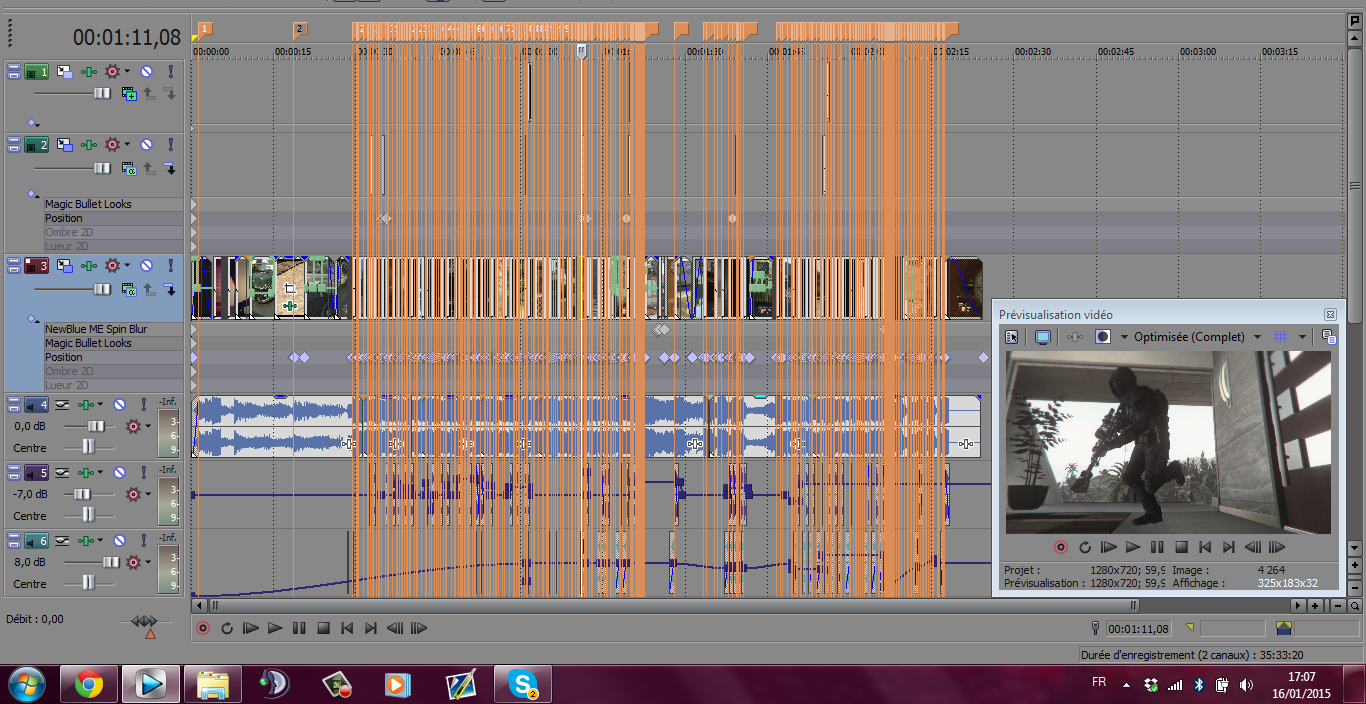
Task: Pause playback in main transport
Action: pos(299,628)
